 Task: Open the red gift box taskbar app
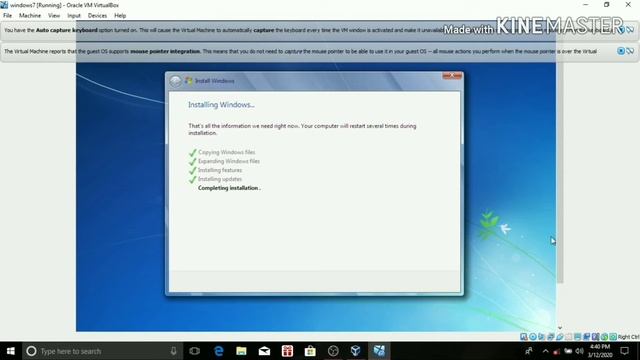pyautogui.click(x=287, y=351)
